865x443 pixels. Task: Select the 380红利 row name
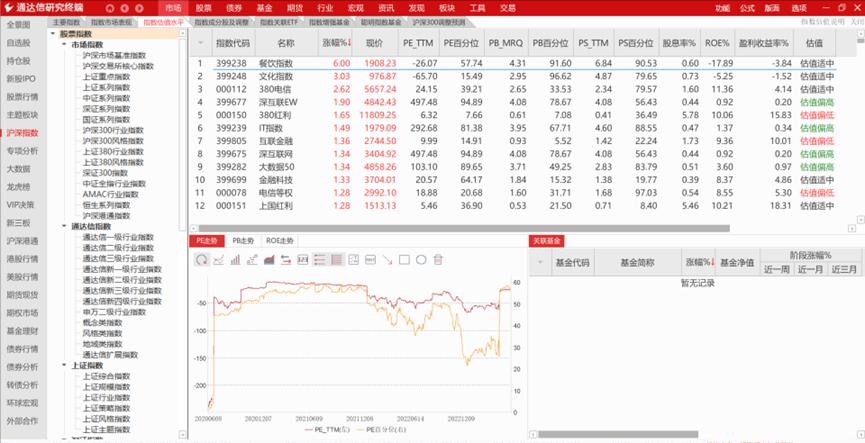[x=275, y=115]
